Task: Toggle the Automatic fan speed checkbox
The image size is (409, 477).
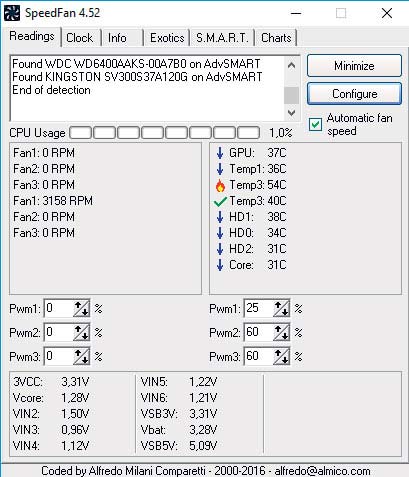Action: coord(315,124)
